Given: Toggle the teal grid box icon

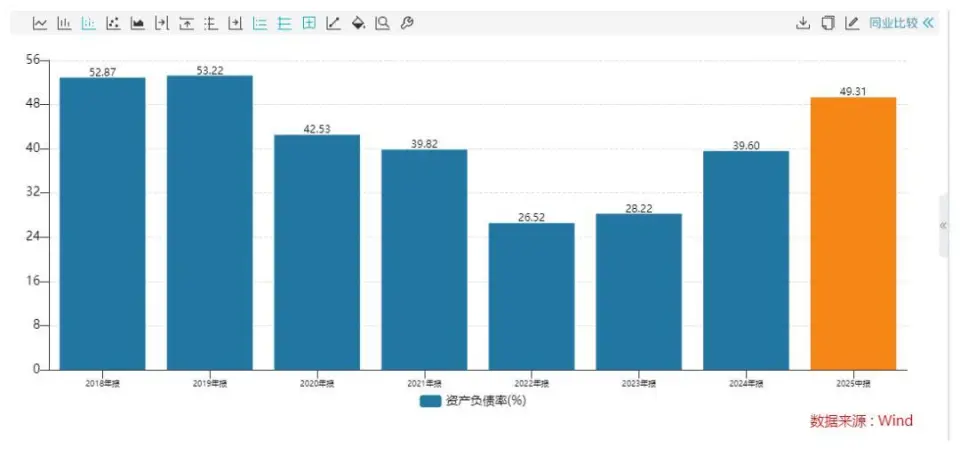Looking at the screenshot, I should point(309,23).
